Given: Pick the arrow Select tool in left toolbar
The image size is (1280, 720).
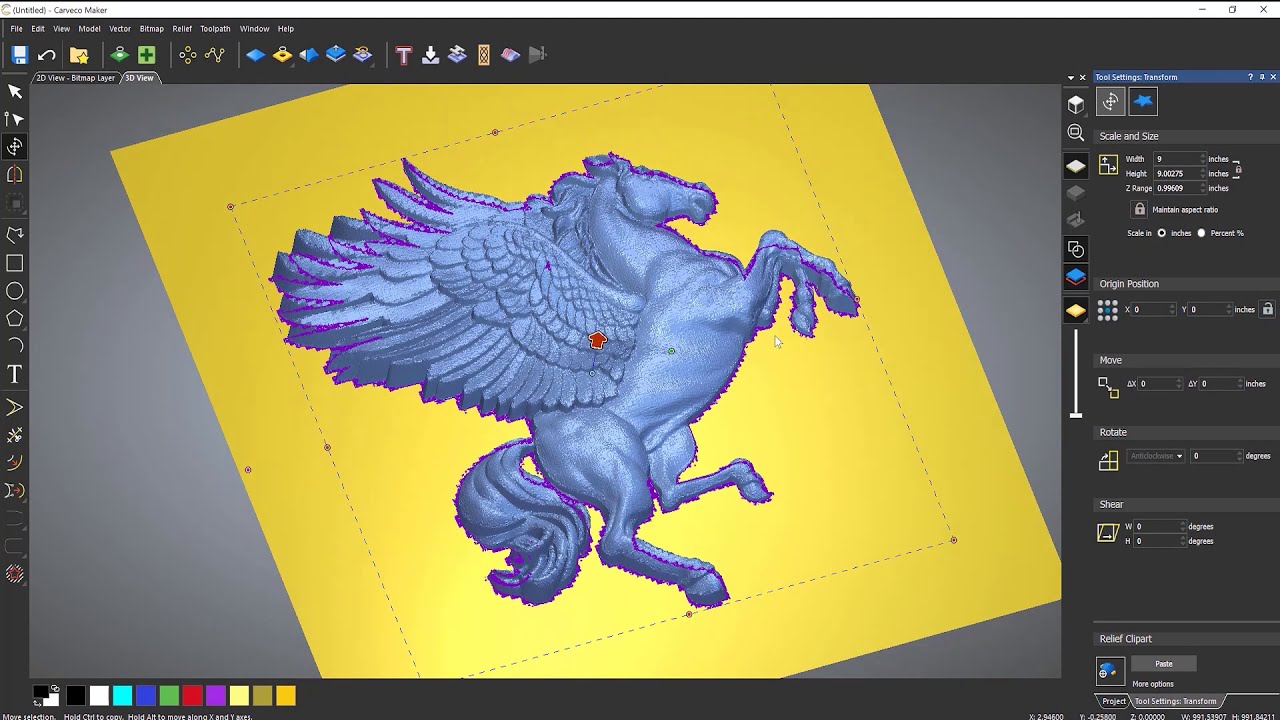Looking at the screenshot, I should click(15, 91).
